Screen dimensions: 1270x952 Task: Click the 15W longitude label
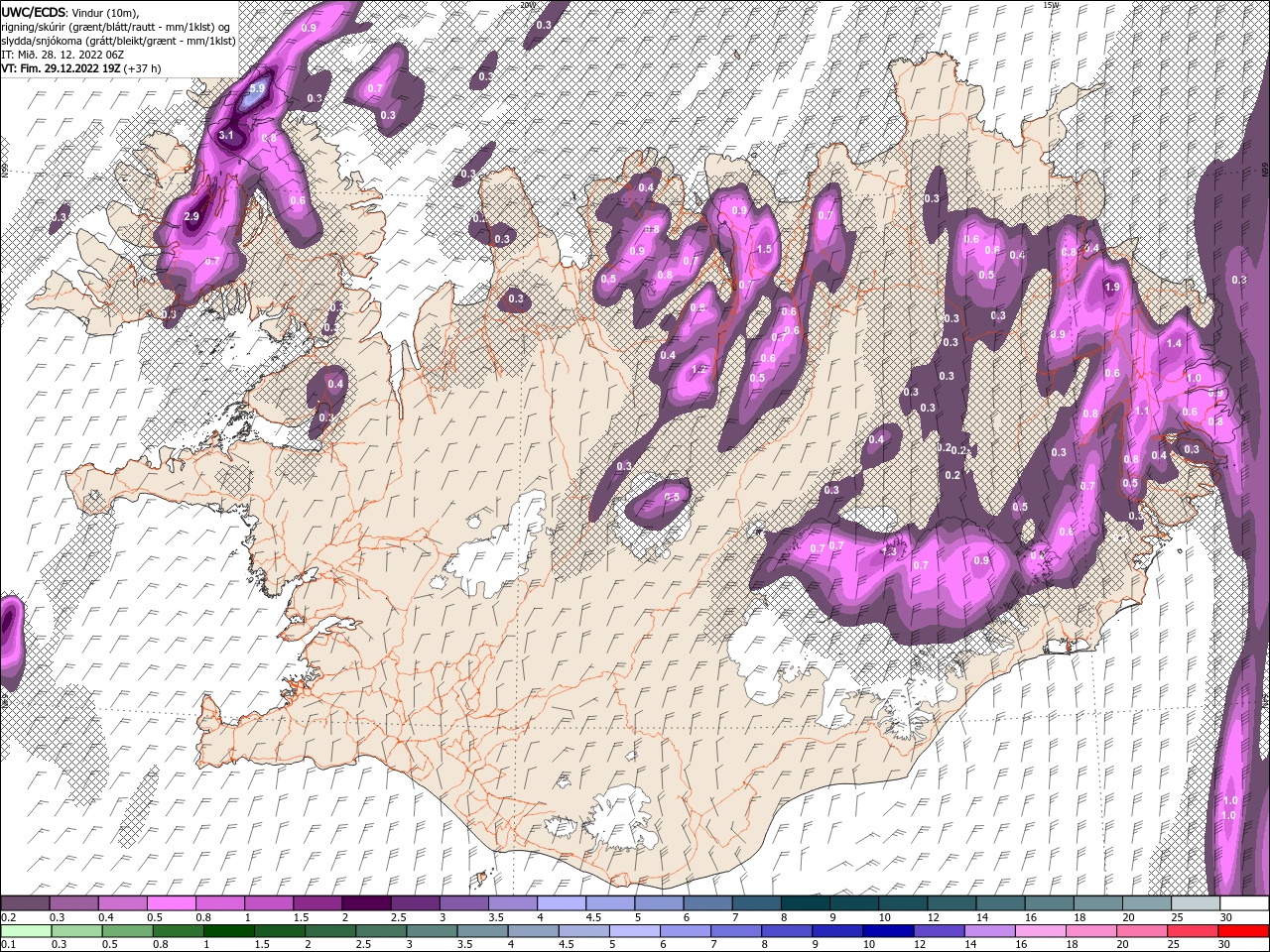pyautogui.click(x=1051, y=4)
